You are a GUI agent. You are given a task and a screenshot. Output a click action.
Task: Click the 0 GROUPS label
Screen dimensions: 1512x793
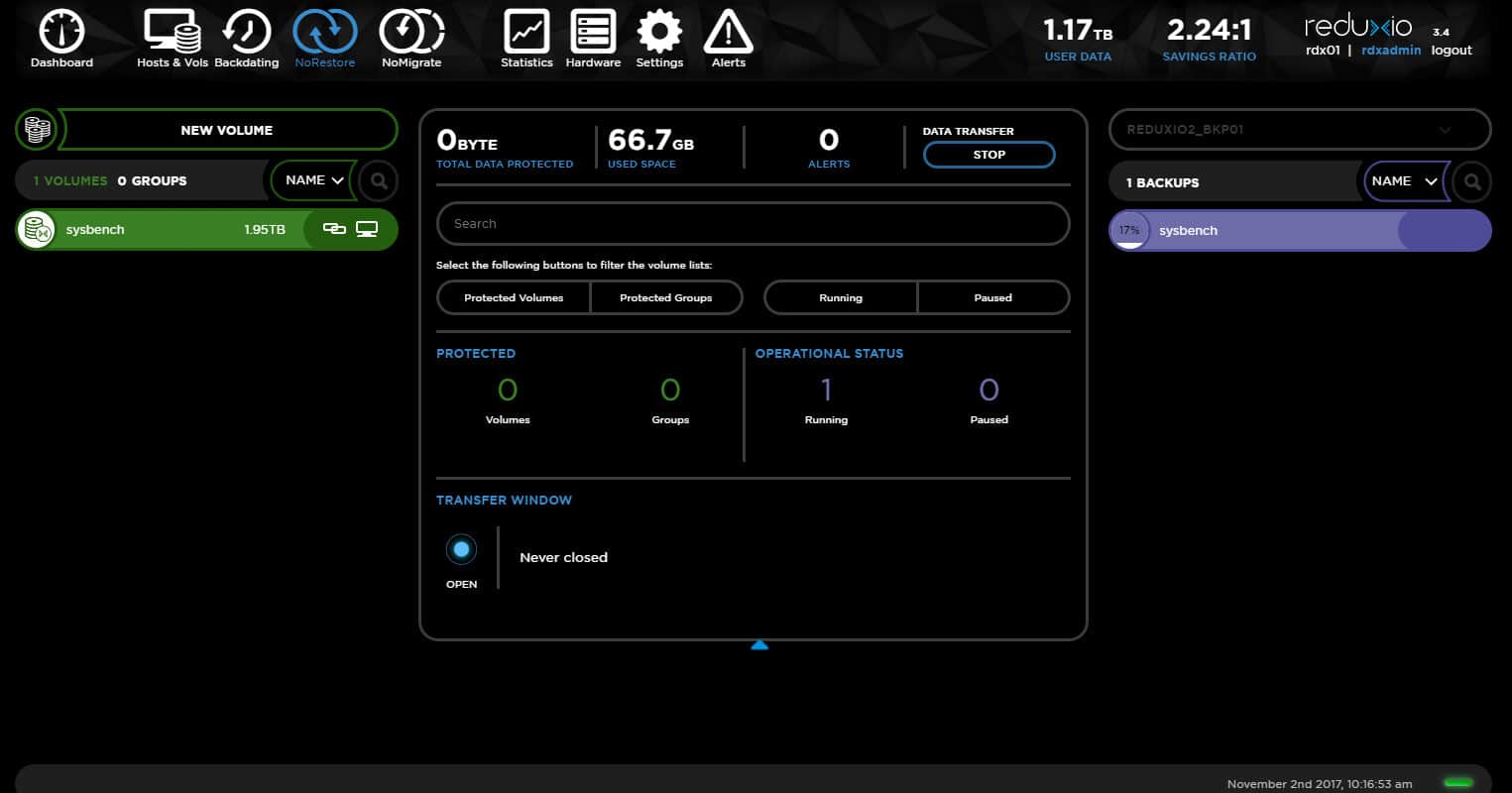click(152, 181)
